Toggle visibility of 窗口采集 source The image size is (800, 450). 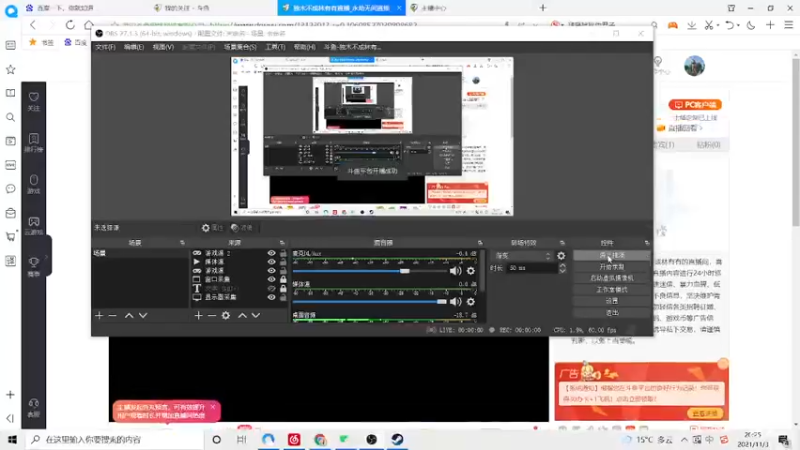click(x=271, y=280)
